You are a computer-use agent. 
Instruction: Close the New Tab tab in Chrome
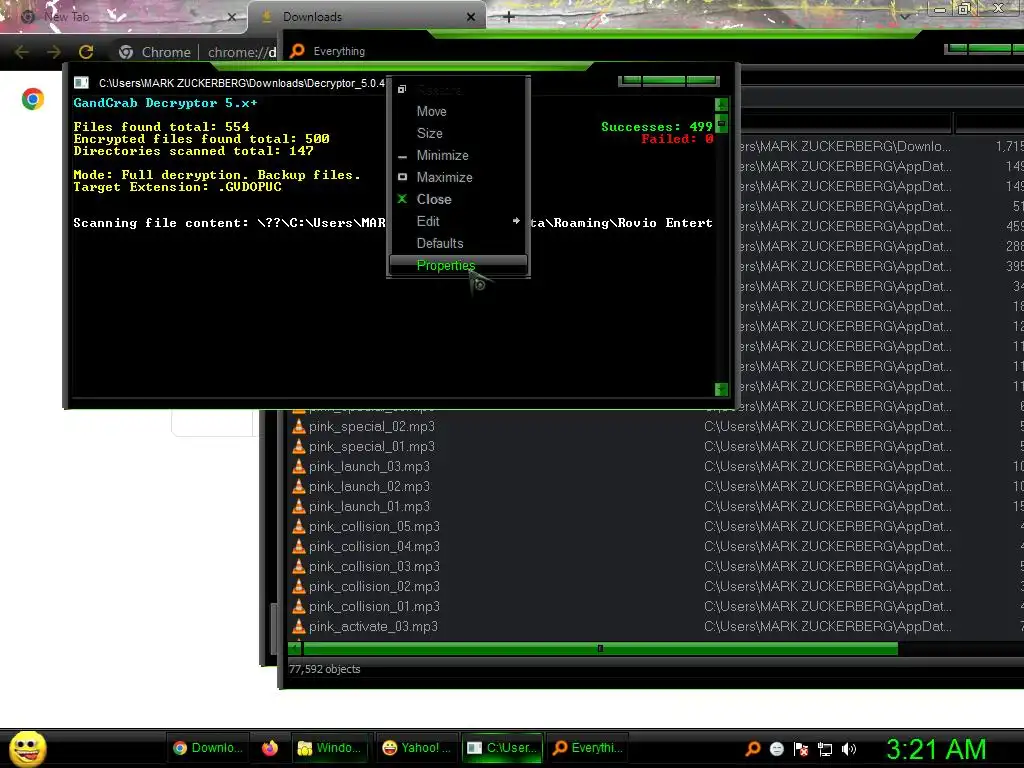[x=231, y=17]
